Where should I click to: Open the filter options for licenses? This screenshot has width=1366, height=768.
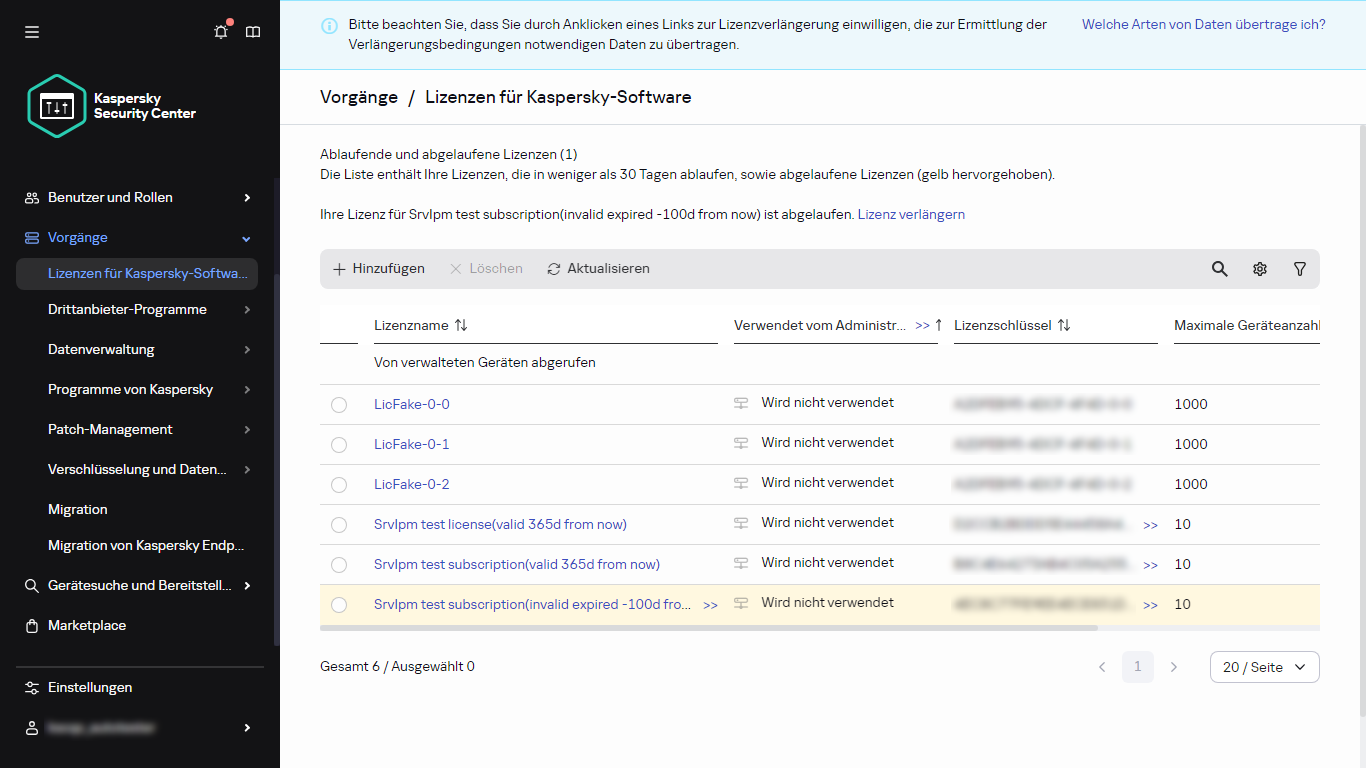tap(1299, 268)
